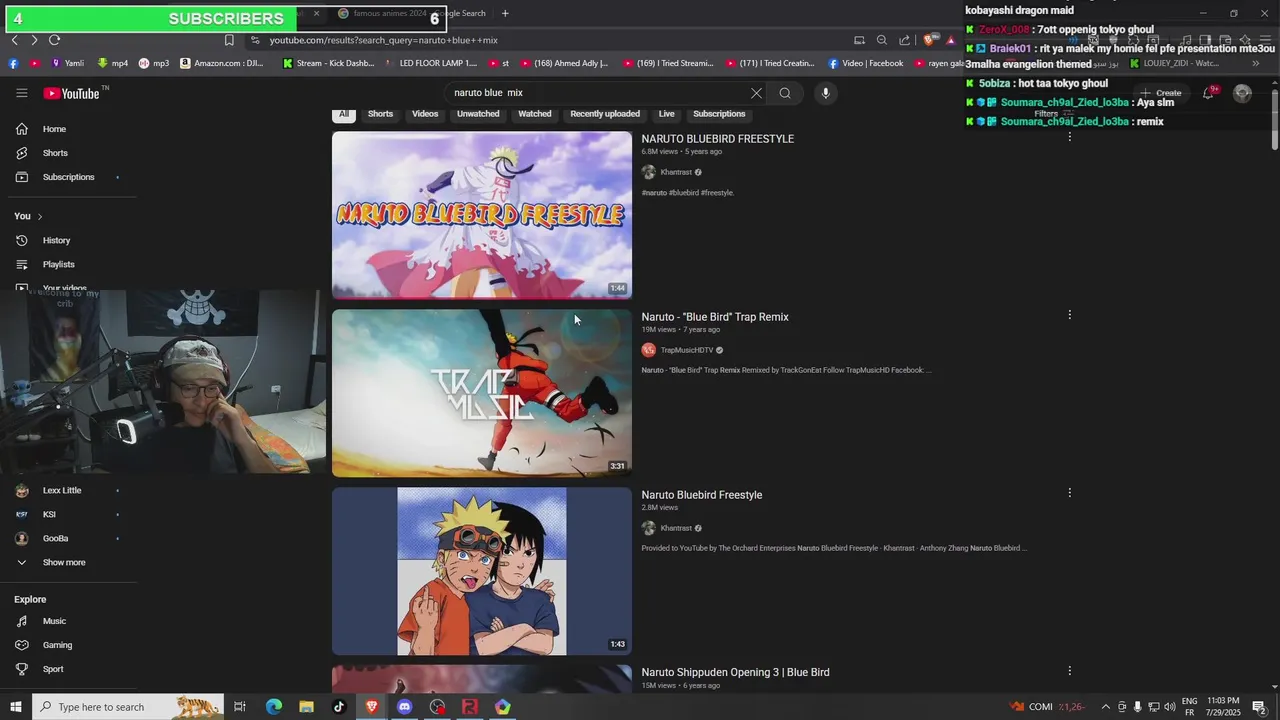Select the Unwatched filter chip

pyautogui.click(x=478, y=114)
